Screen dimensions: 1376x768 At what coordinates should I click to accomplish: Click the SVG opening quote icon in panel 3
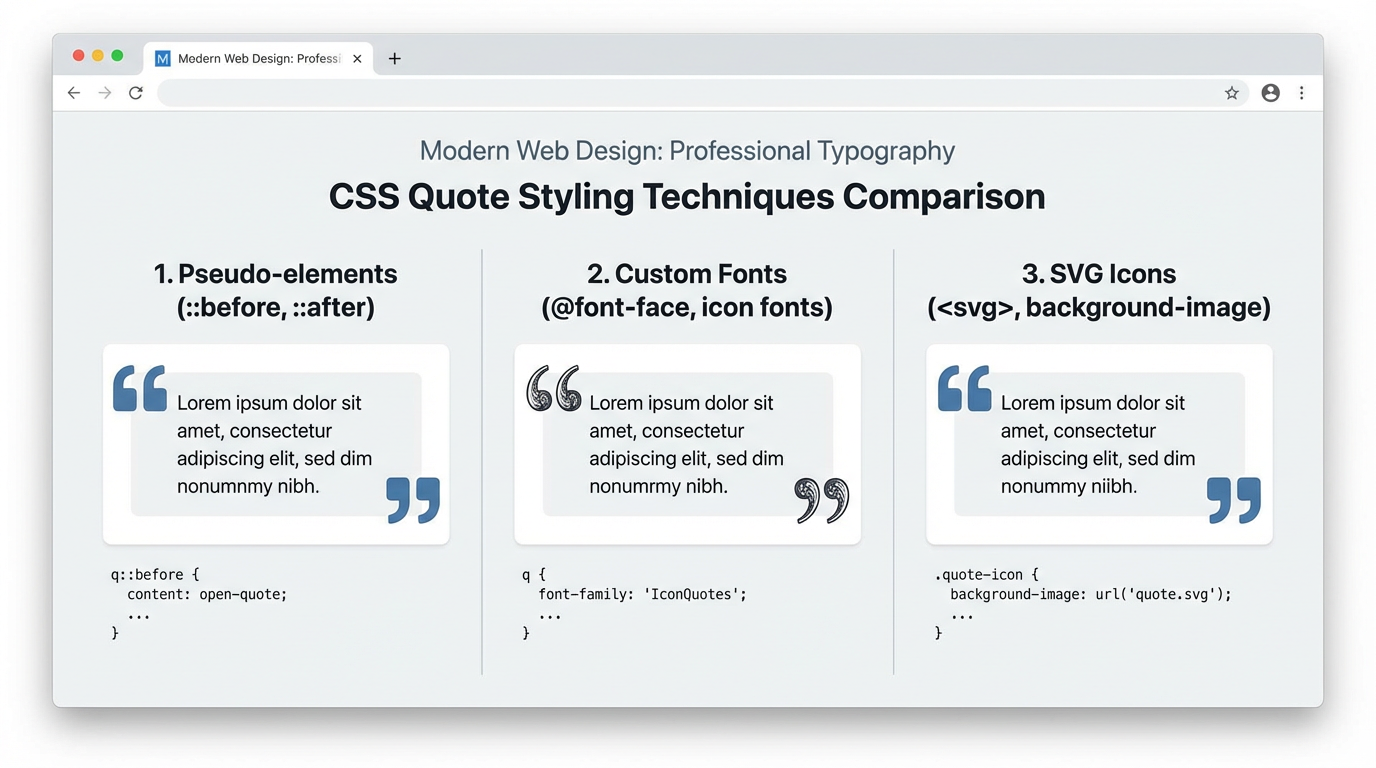963,390
